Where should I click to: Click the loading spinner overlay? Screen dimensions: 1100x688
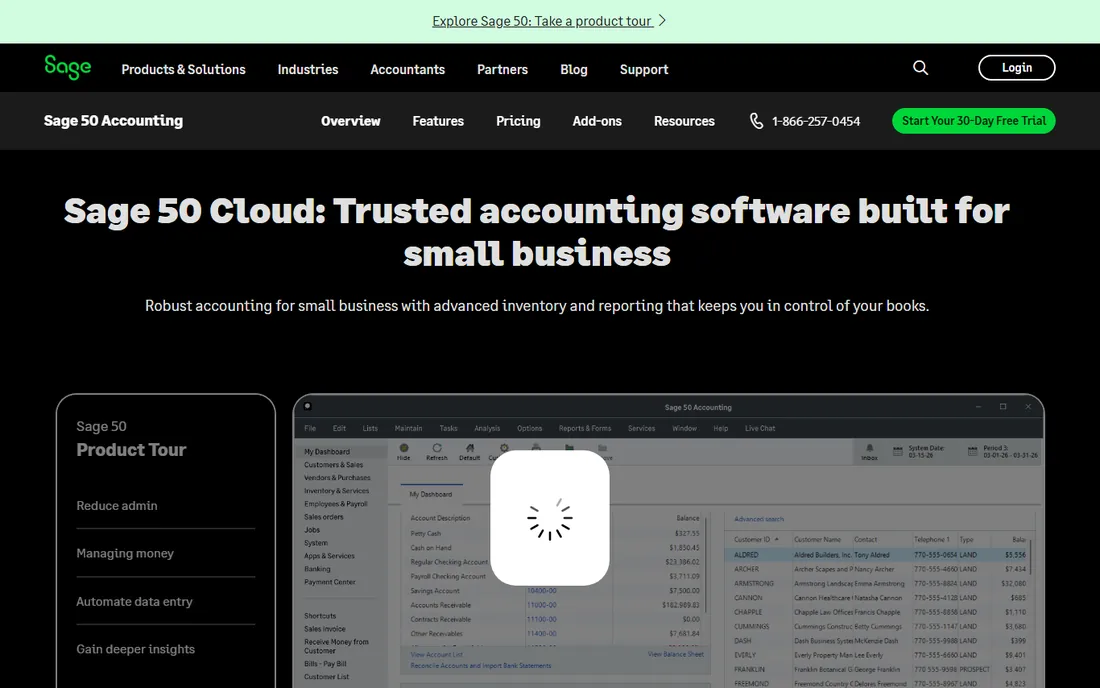pyautogui.click(x=550, y=518)
